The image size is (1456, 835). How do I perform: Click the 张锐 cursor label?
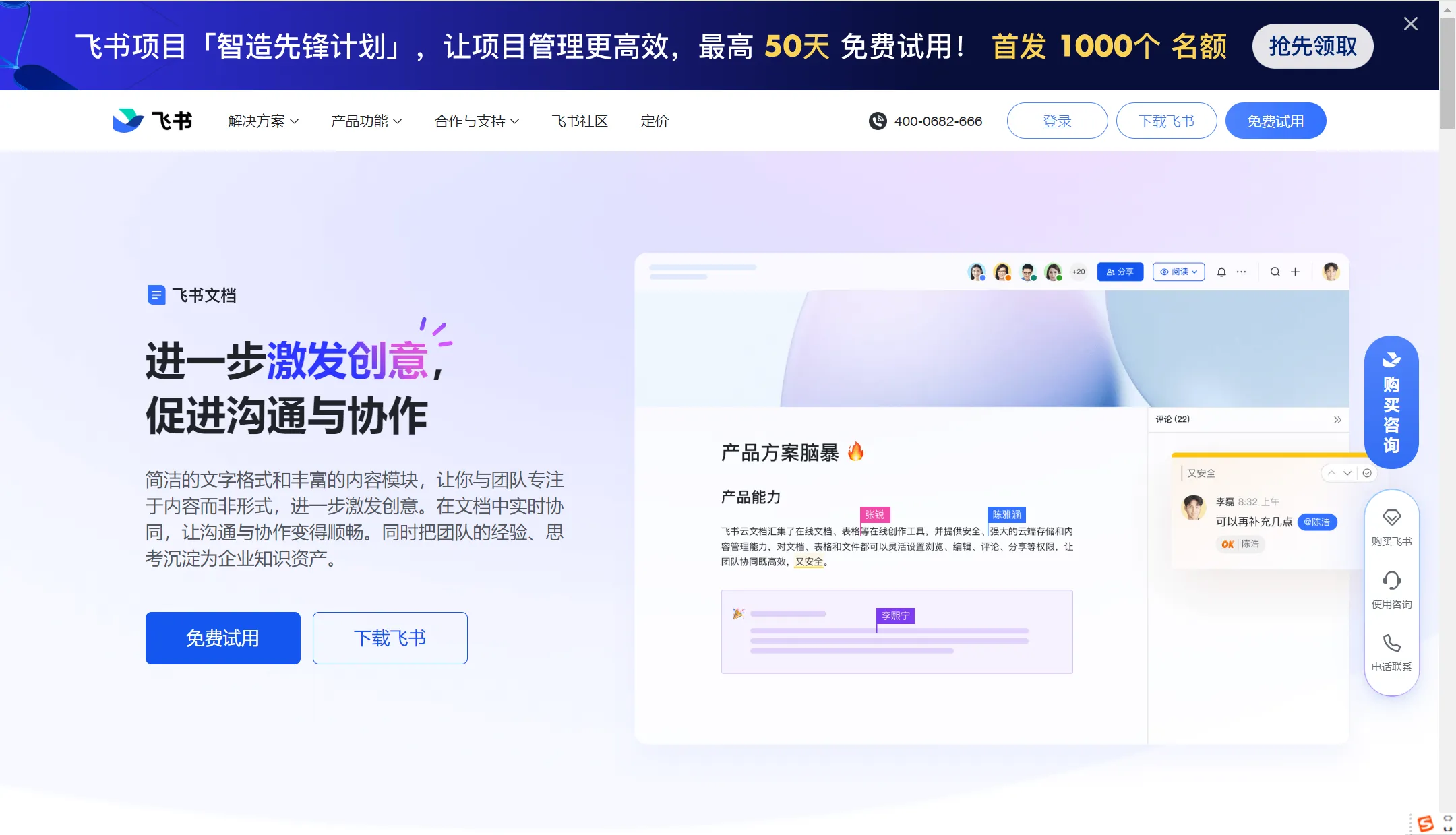point(874,515)
